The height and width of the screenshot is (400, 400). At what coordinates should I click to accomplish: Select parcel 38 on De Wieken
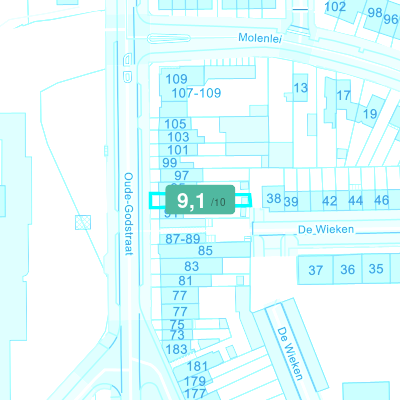pyautogui.click(x=274, y=198)
